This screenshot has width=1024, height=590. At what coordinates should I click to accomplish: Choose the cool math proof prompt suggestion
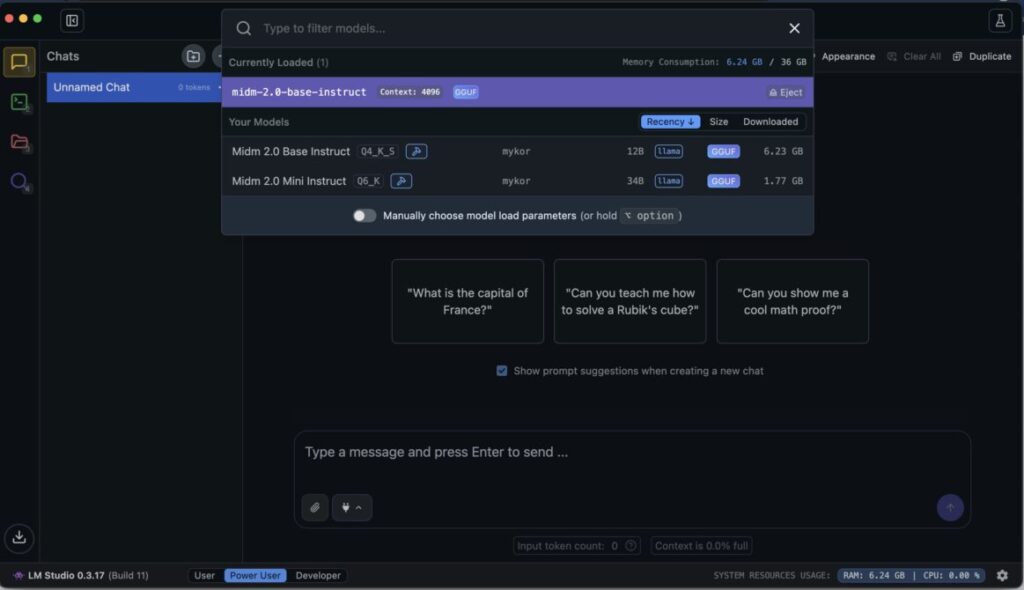click(x=792, y=301)
